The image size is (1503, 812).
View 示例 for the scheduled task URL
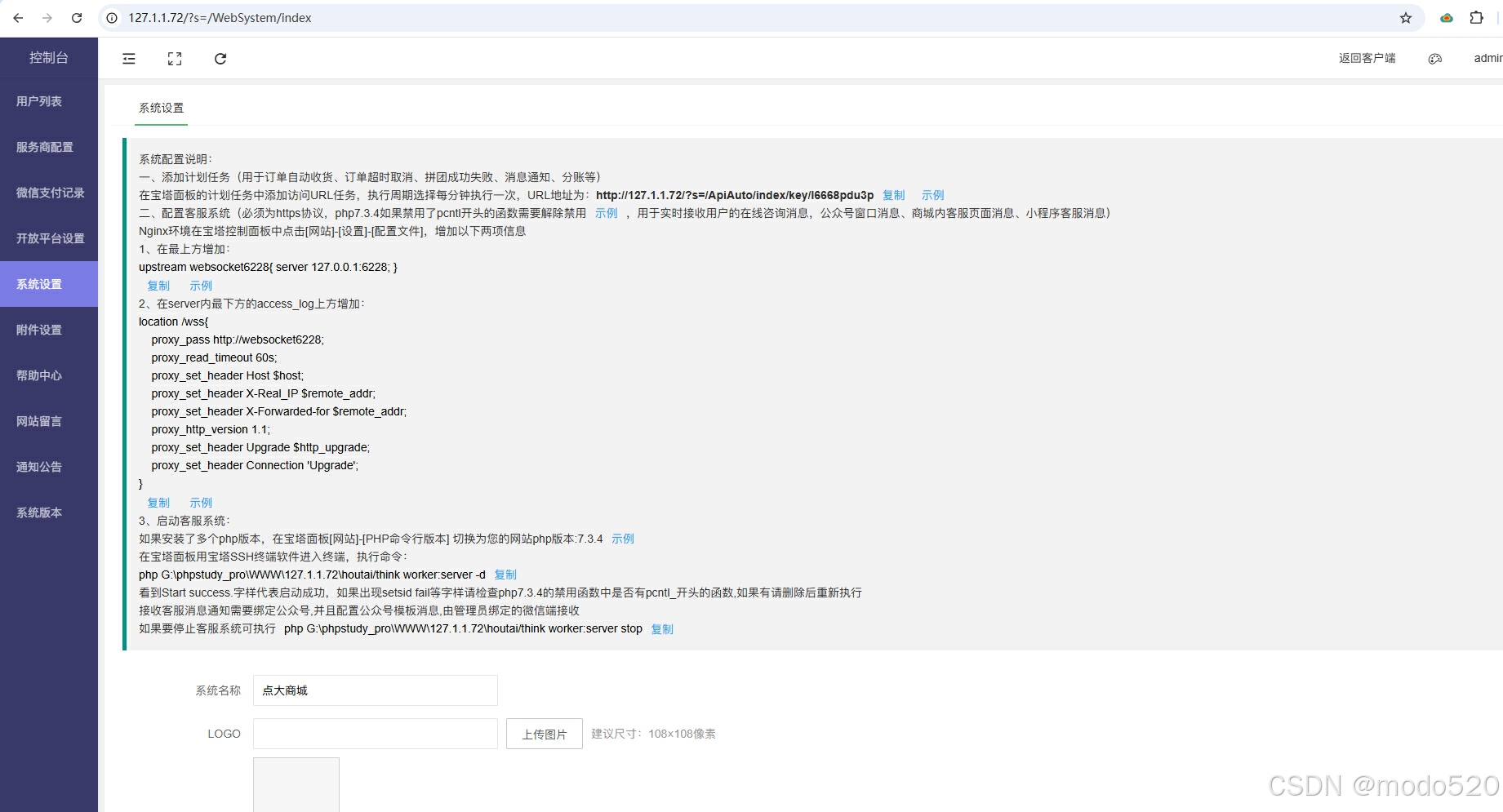933,195
